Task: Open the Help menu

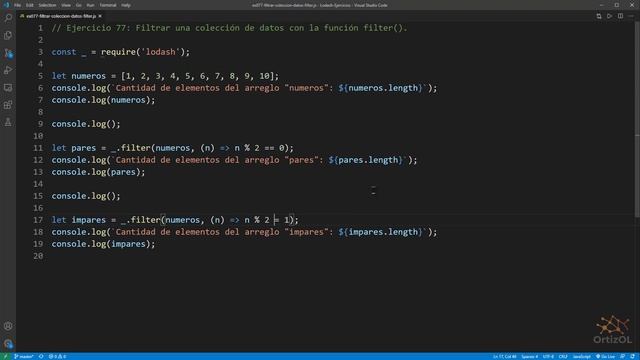Action: [126, 5]
